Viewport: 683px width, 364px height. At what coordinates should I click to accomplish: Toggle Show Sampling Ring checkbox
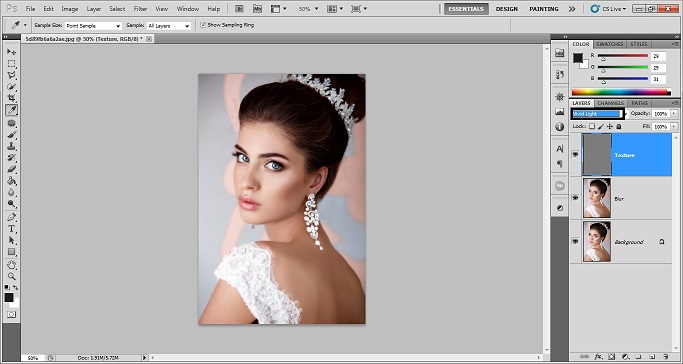[203, 25]
